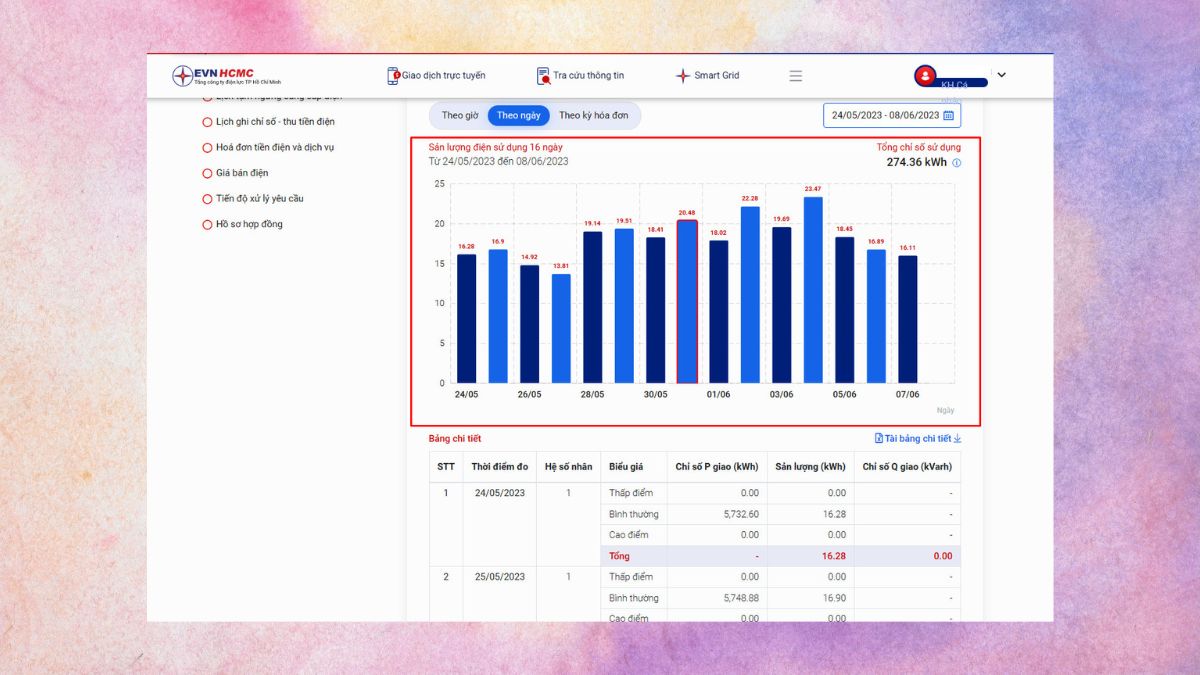This screenshot has width=1200, height=675.
Task: Select Hoá đơn tiền điện và dịch vụ
Action: (x=275, y=147)
